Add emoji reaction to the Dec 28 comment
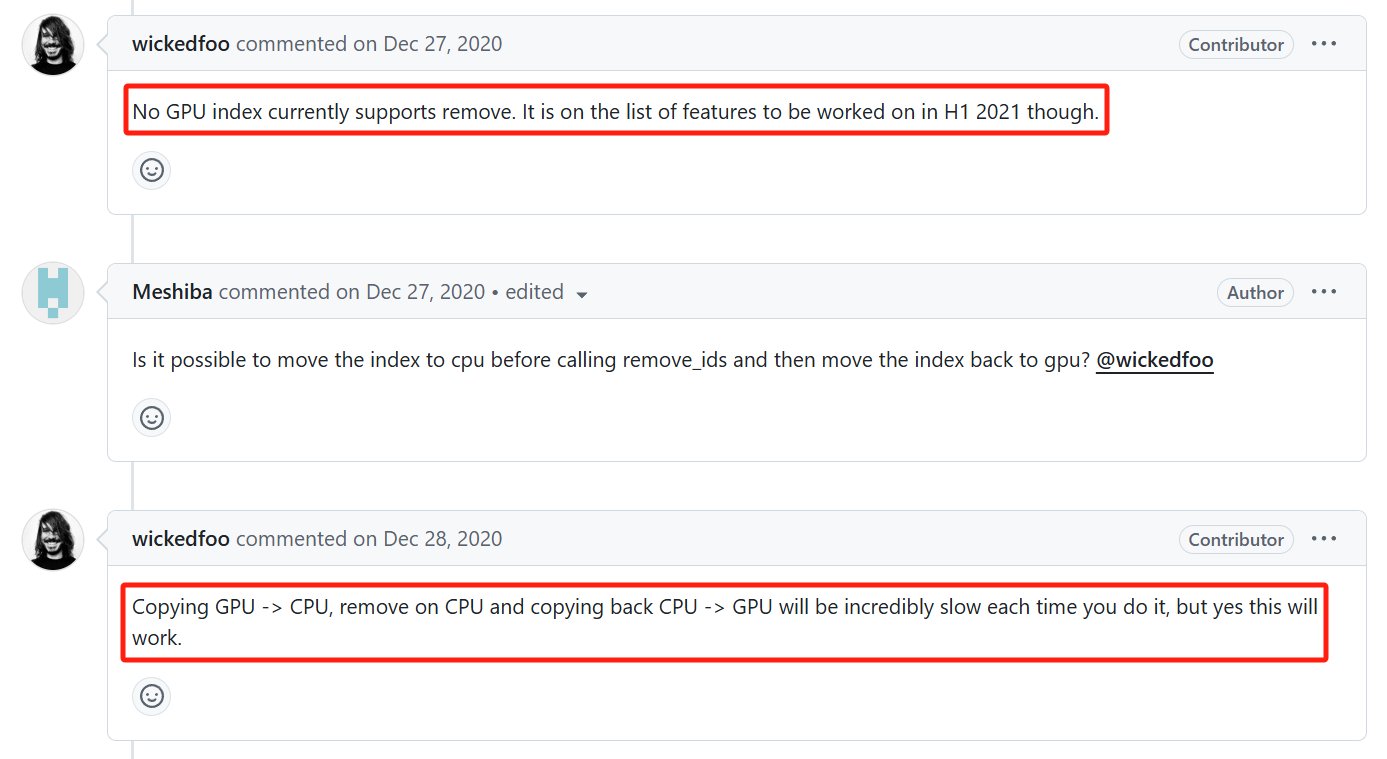Image resolution: width=1387 pixels, height=759 pixels. (x=152, y=696)
